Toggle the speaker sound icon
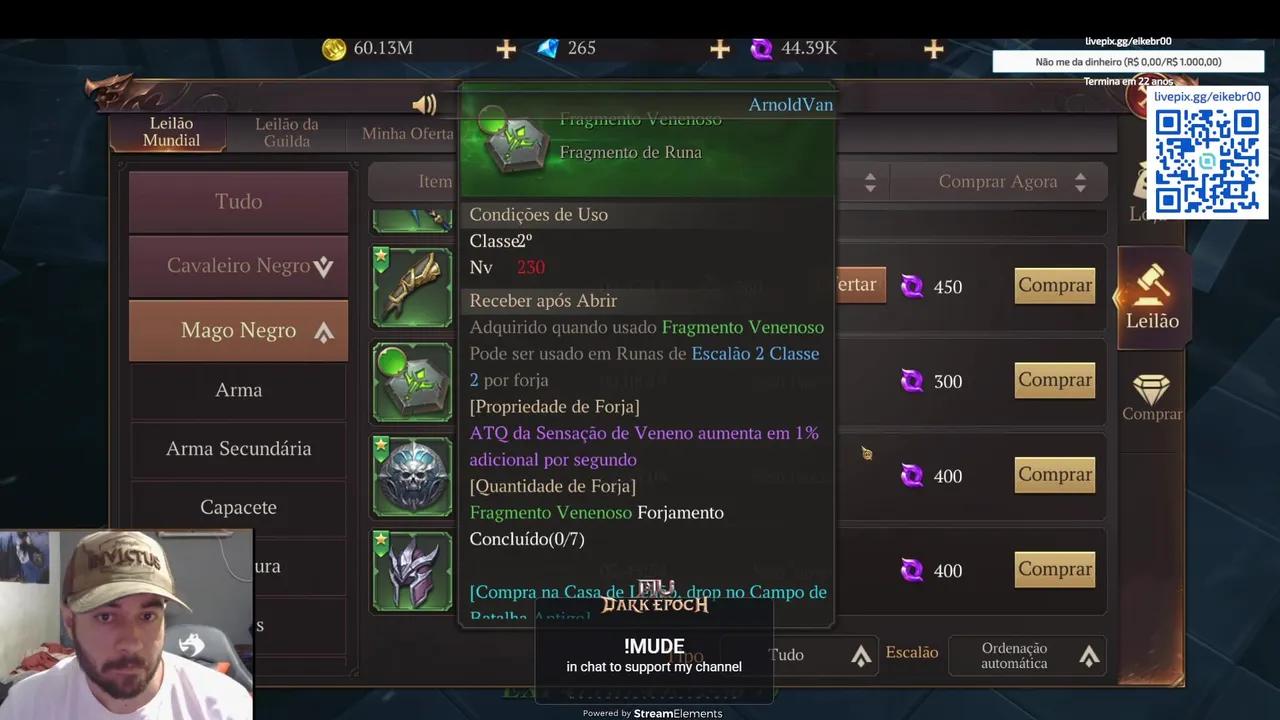Viewport: 1280px width, 720px height. pos(424,105)
